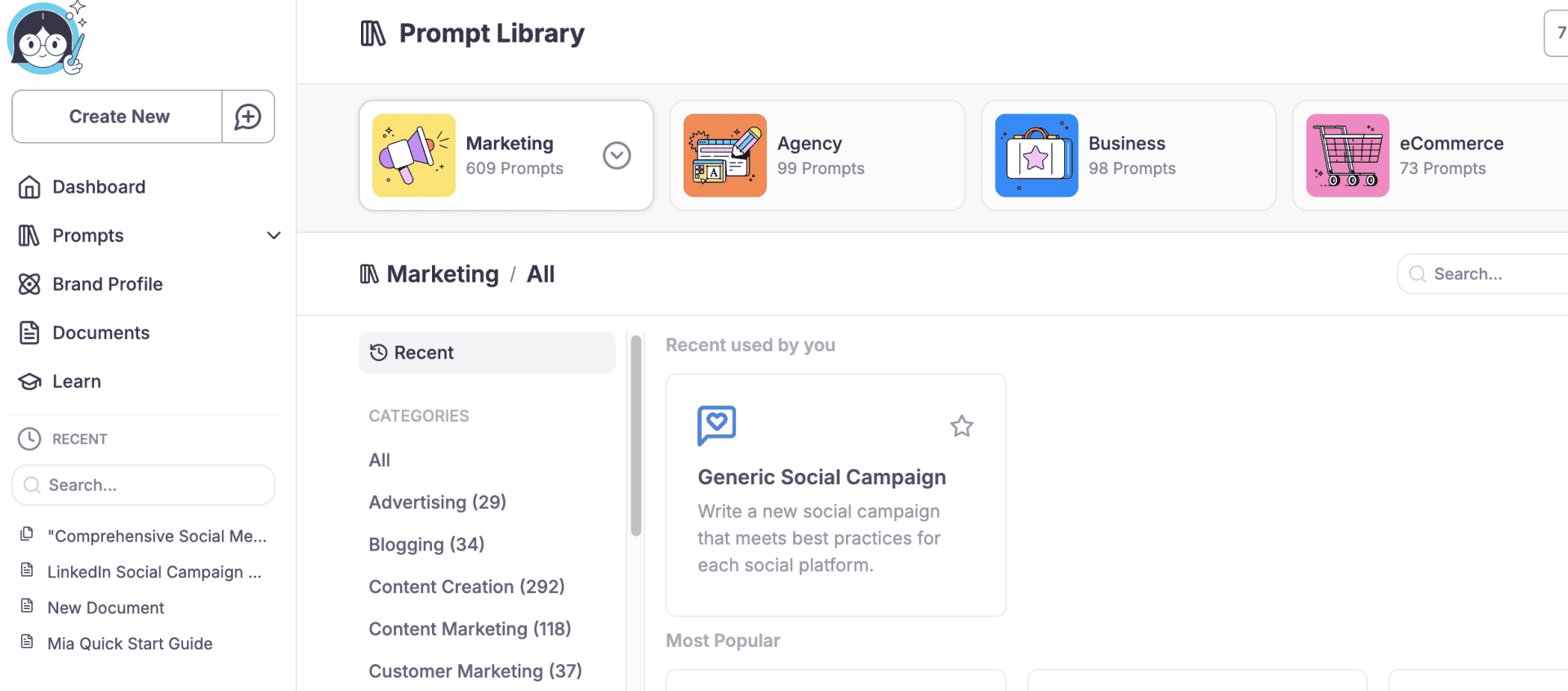This screenshot has width=1568, height=691.
Task: Select Content Creation (292) category
Action: click(466, 587)
